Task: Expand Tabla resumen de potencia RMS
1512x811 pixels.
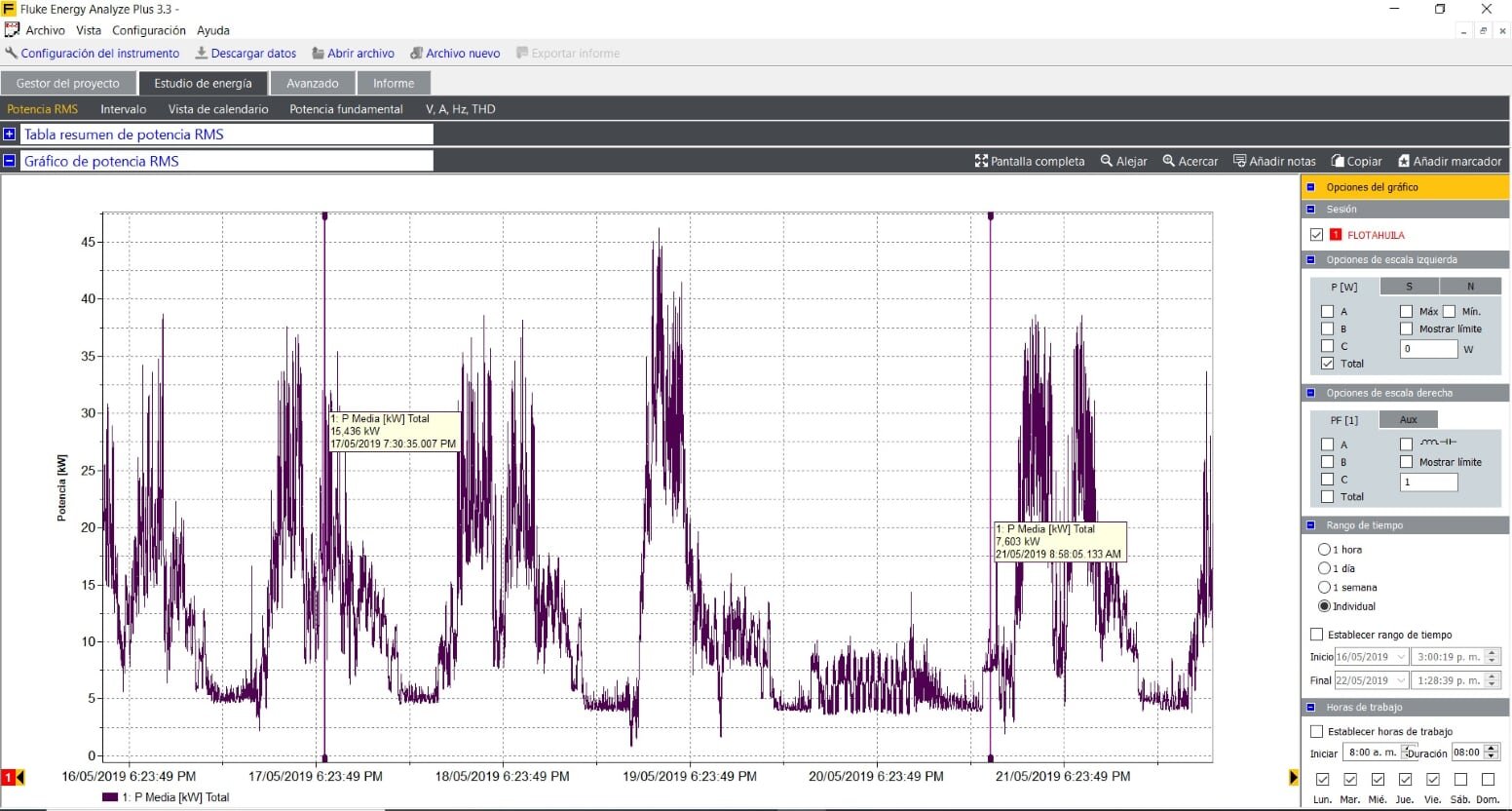Action: 10,135
